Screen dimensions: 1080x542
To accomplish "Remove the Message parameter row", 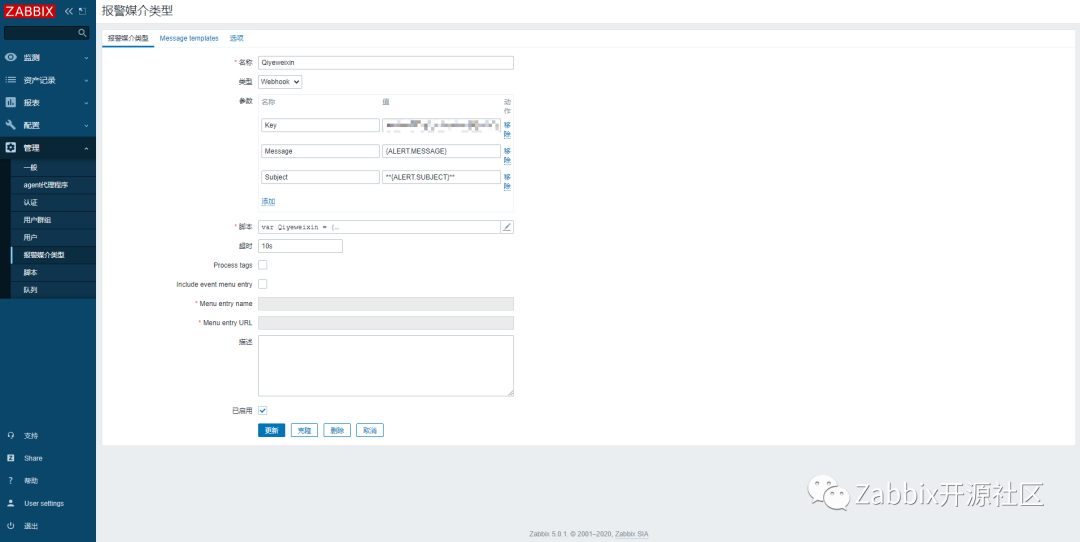I will [507, 156].
